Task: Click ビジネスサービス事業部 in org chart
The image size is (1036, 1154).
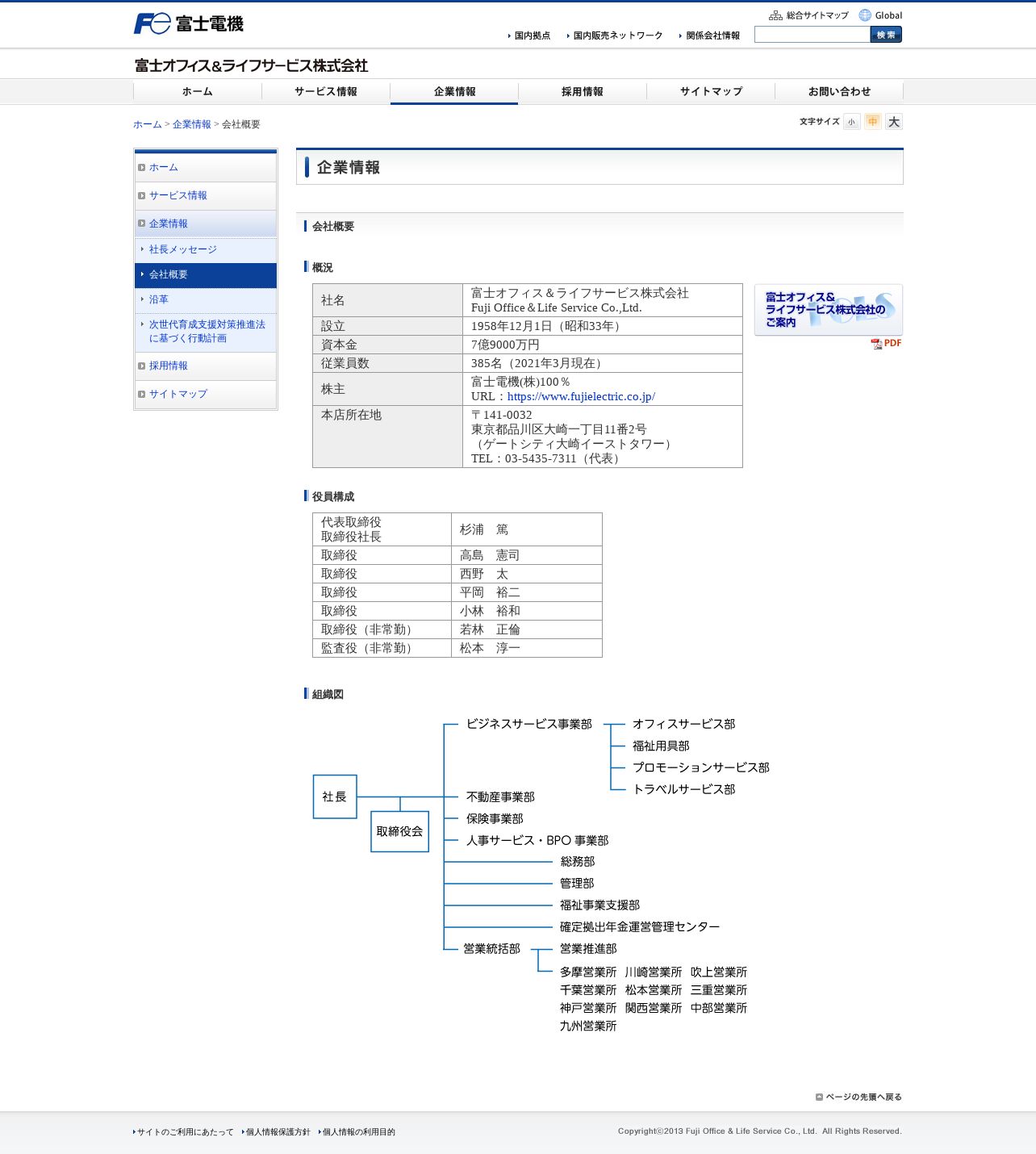Action: pos(529,725)
